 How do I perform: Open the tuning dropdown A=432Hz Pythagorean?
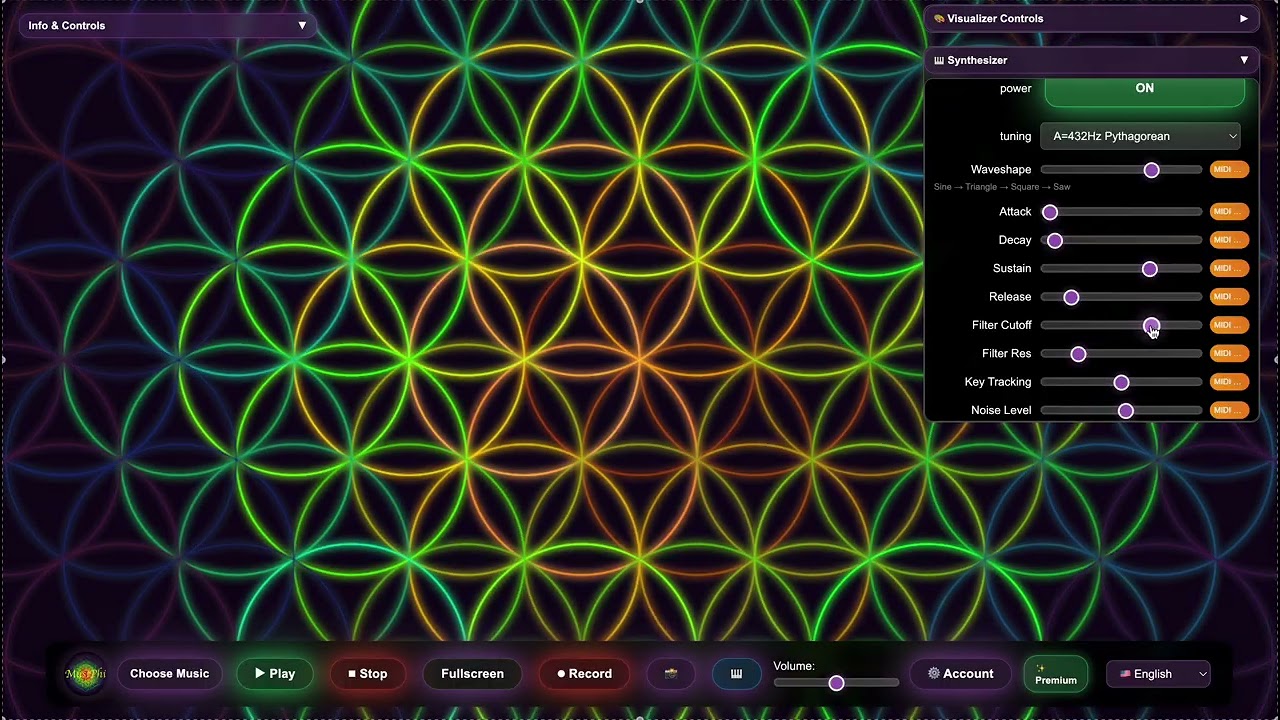[1141, 136]
